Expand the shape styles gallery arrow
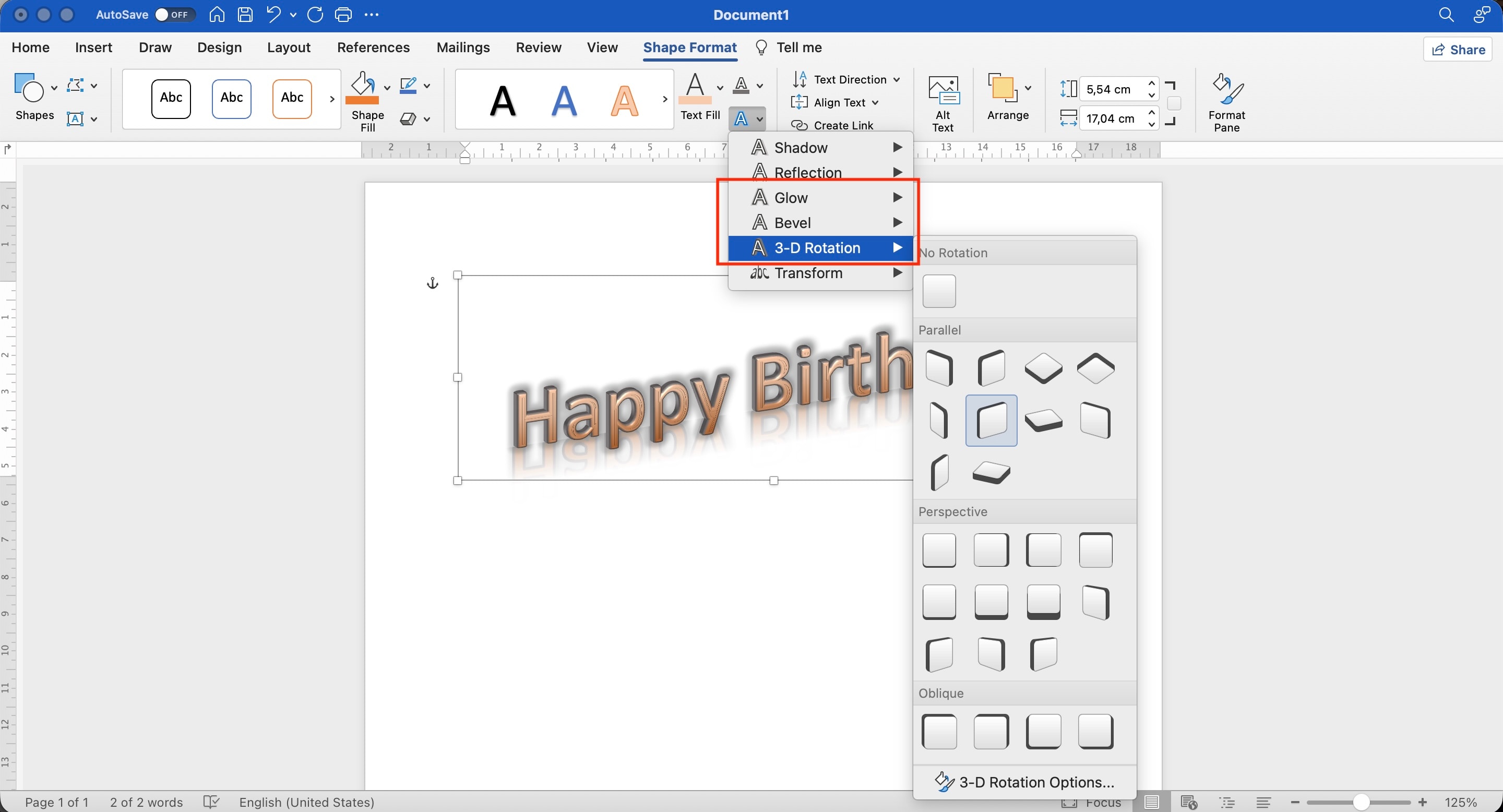Screen dimensions: 1503x812 tap(331, 99)
